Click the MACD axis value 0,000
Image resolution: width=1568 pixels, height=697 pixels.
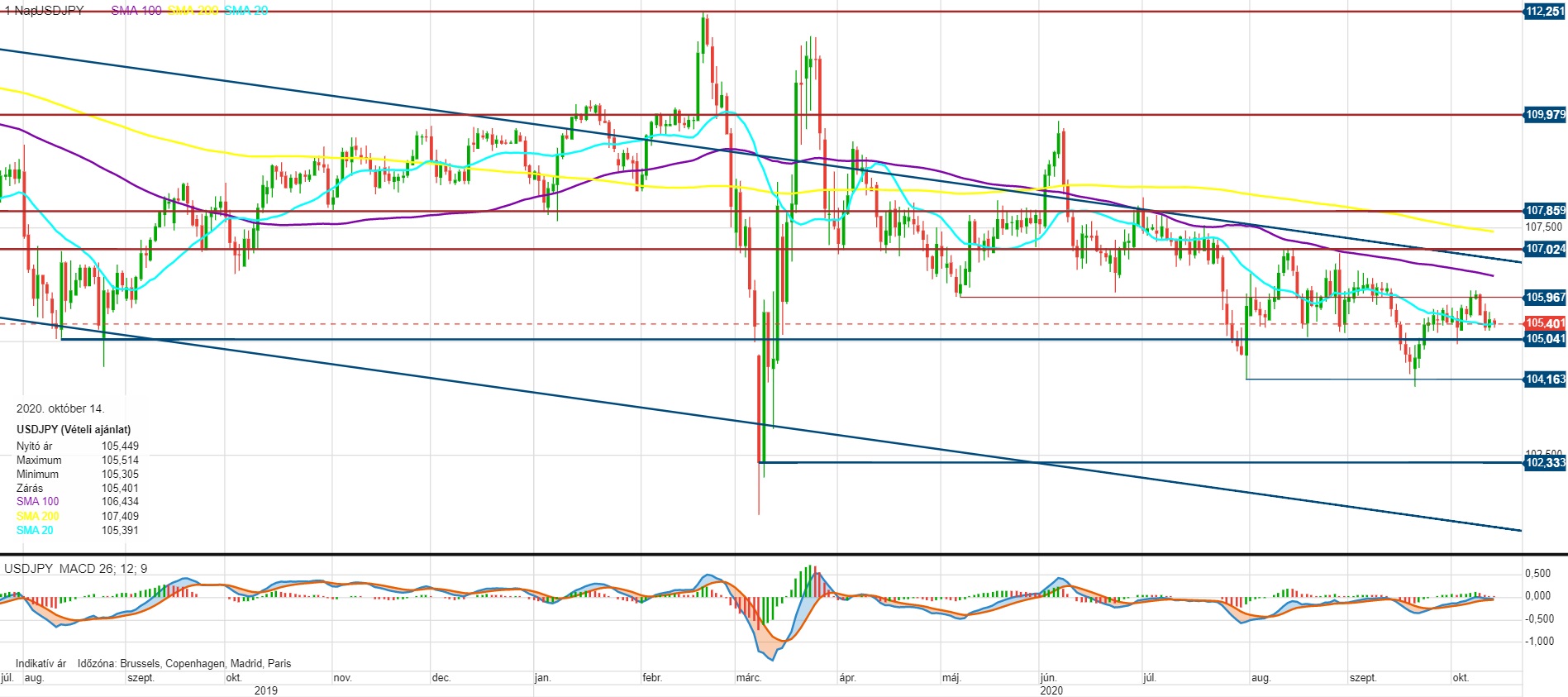click(1537, 595)
